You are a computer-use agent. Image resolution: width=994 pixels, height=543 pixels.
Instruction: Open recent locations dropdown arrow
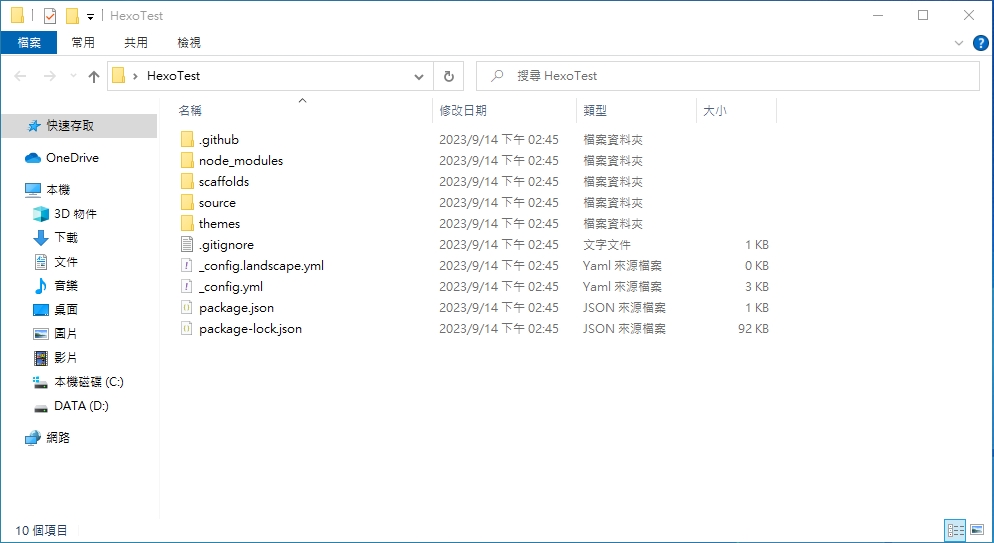pyautogui.click(x=73, y=76)
